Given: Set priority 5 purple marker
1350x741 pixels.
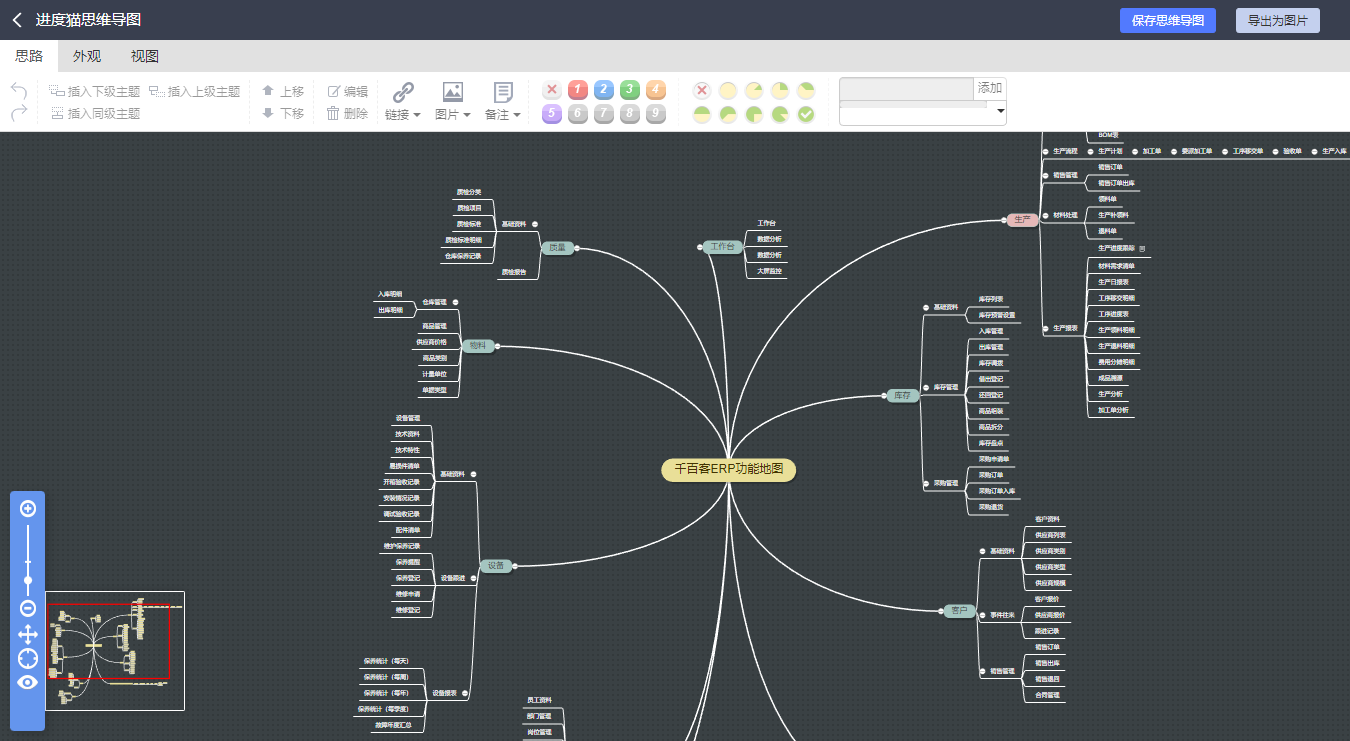Looking at the screenshot, I should (552, 114).
